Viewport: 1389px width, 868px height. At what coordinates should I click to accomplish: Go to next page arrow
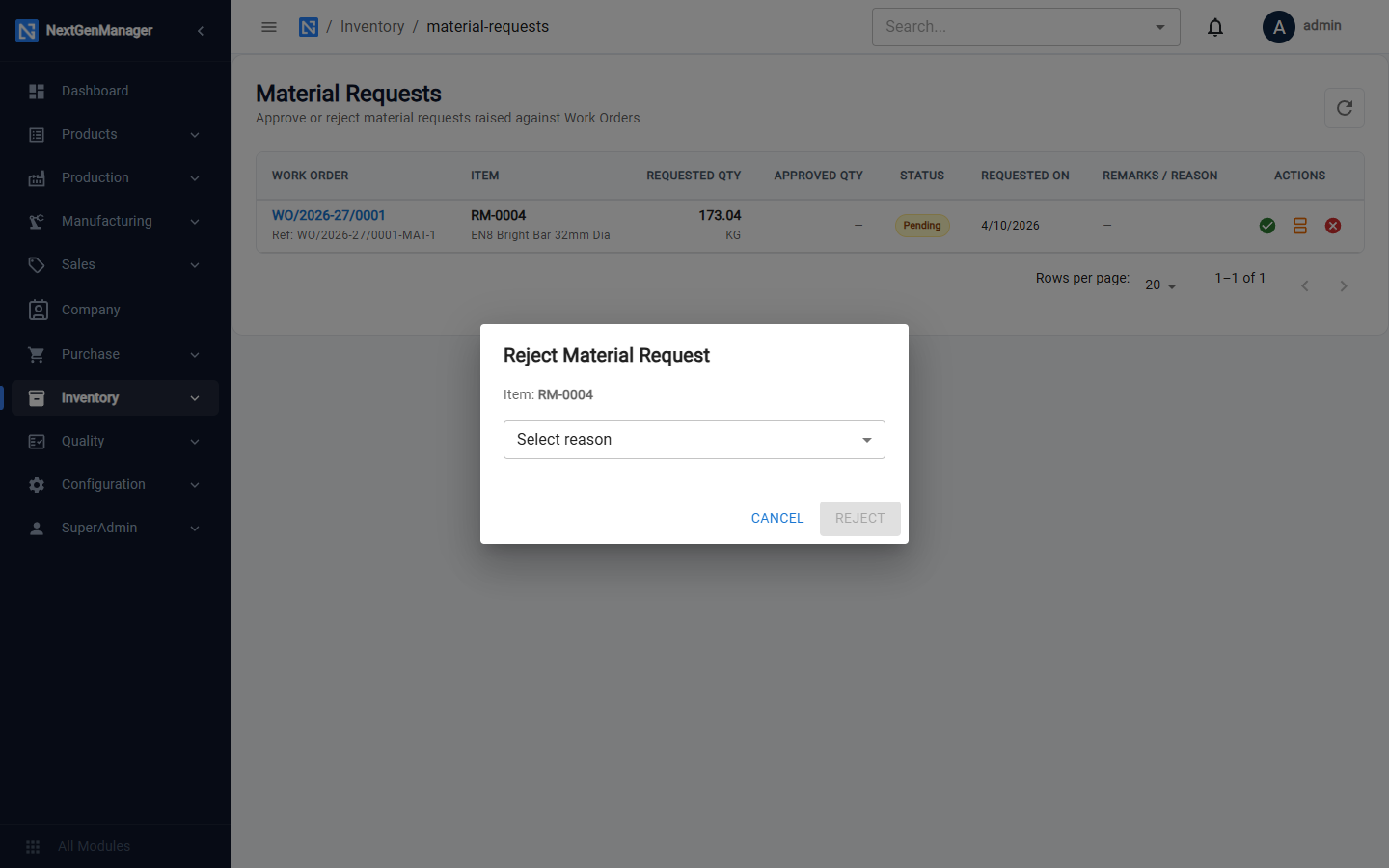1344,285
